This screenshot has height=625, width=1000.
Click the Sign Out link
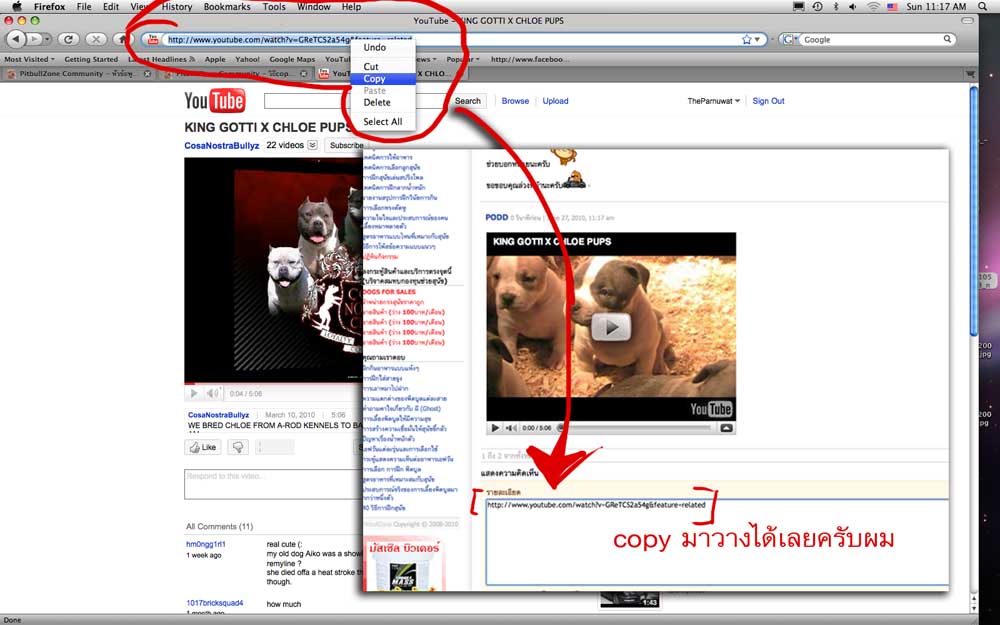click(x=768, y=101)
